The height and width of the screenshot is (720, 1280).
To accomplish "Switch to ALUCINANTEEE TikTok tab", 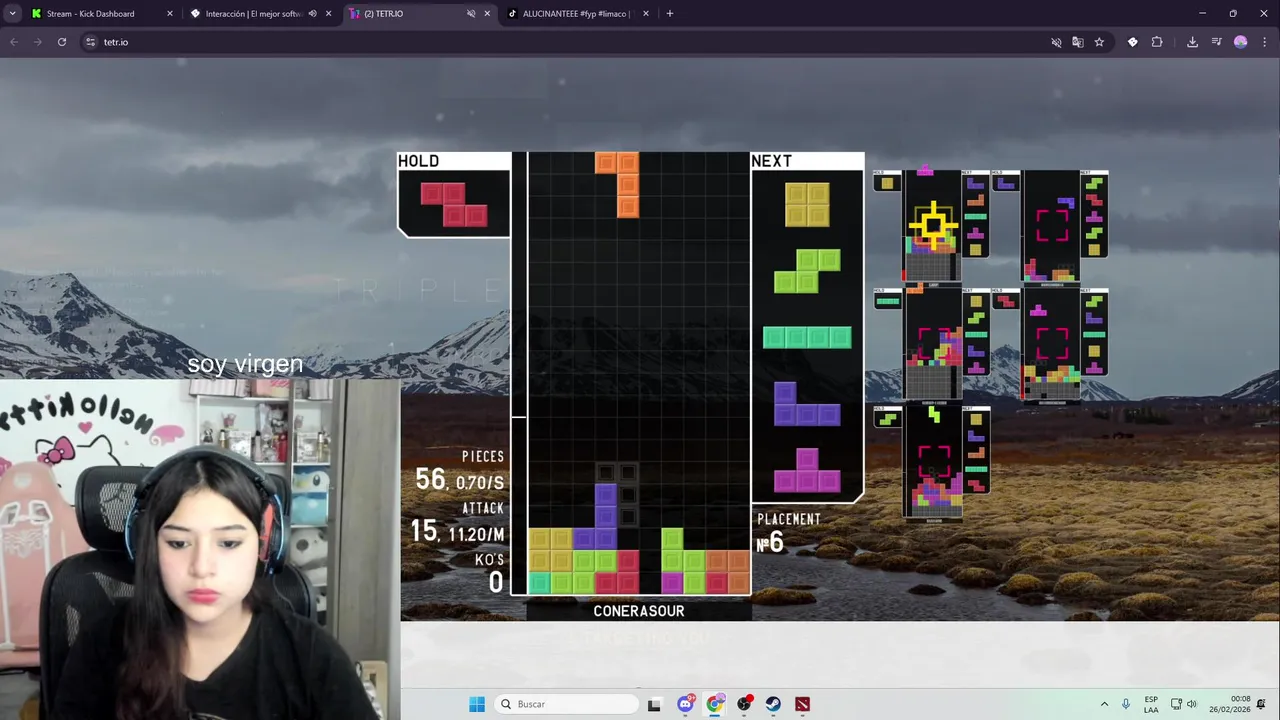I will point(578,14).
